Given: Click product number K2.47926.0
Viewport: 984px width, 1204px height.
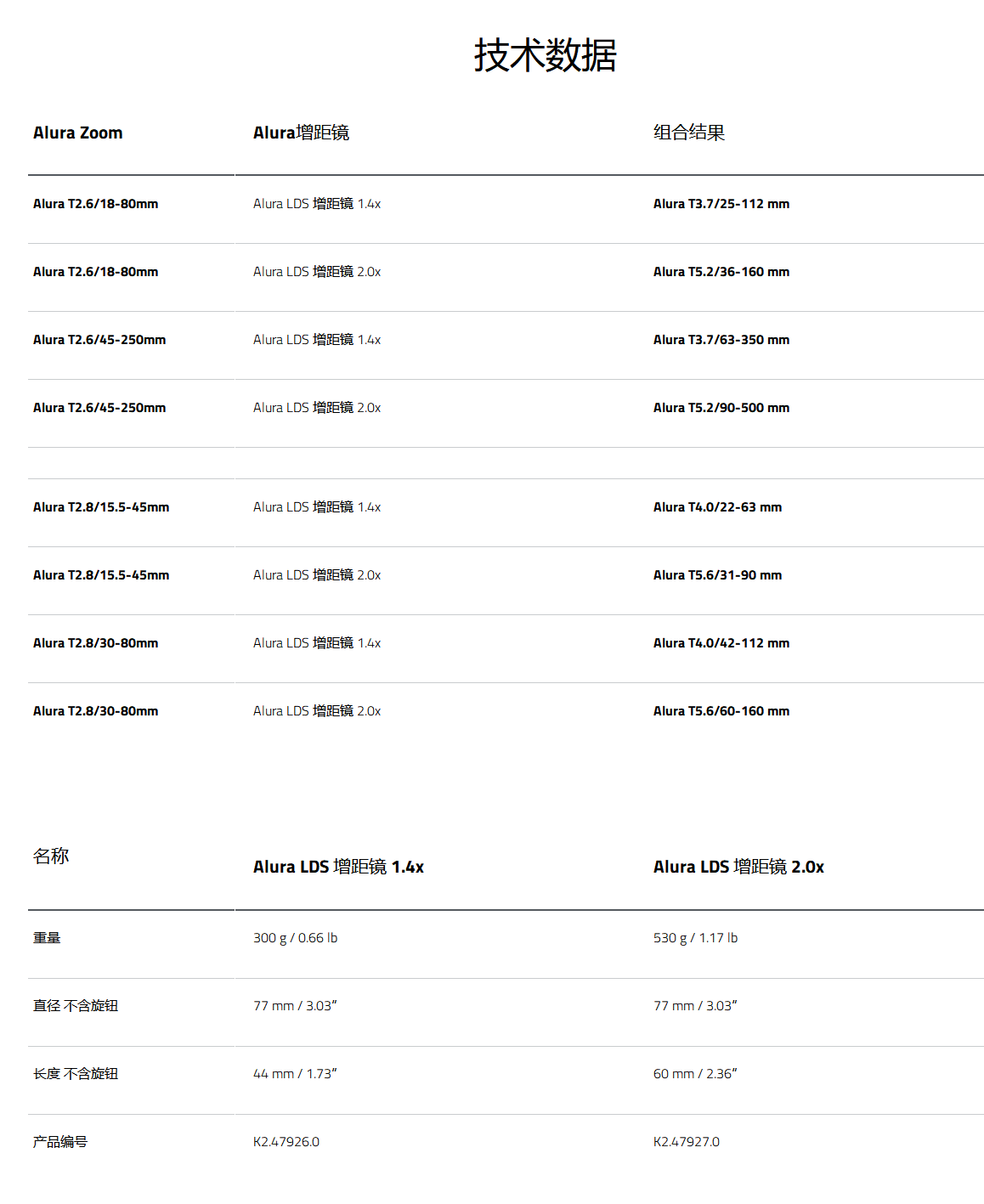Looking at the screenshot, I should pyautogui.click(x=286, y=1142).
